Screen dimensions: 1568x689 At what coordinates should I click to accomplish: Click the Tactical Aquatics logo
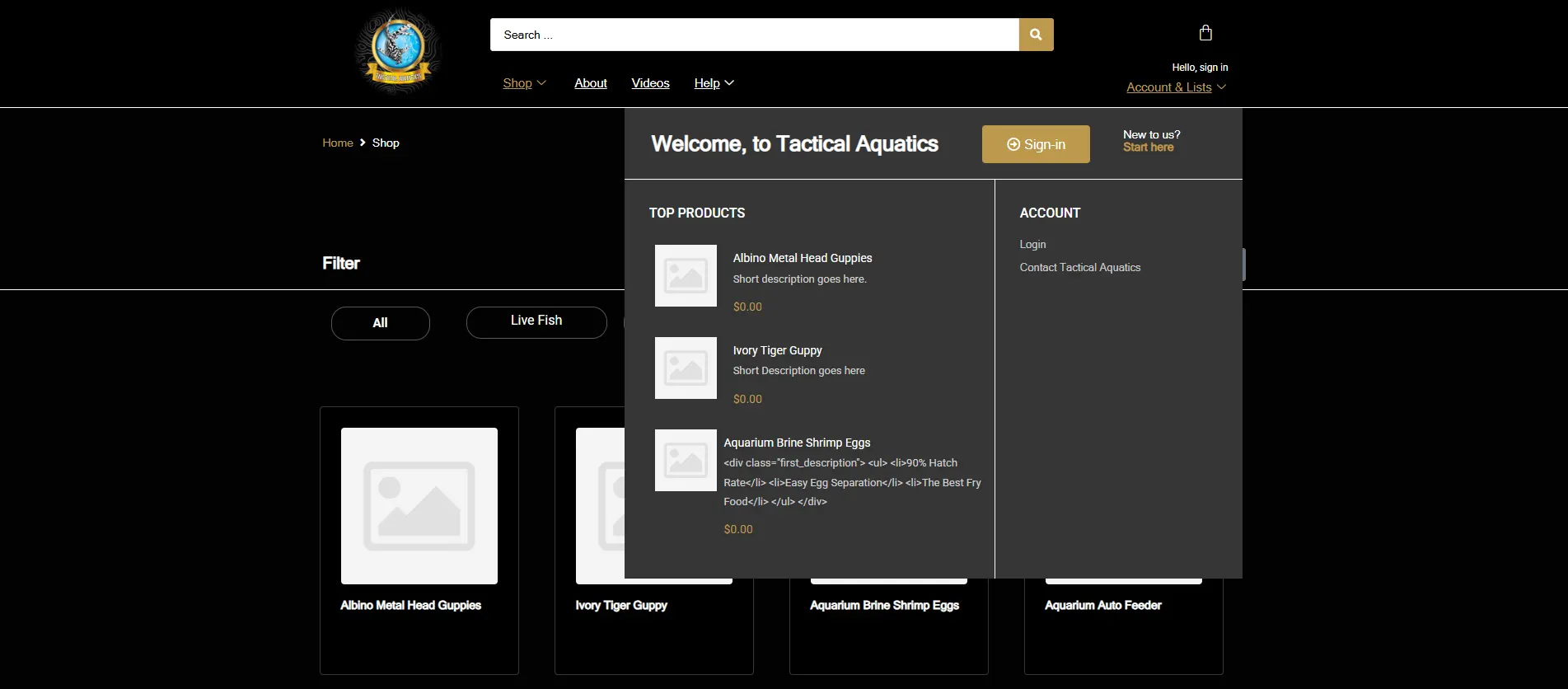pyautogui.click(x=398, y=52)
